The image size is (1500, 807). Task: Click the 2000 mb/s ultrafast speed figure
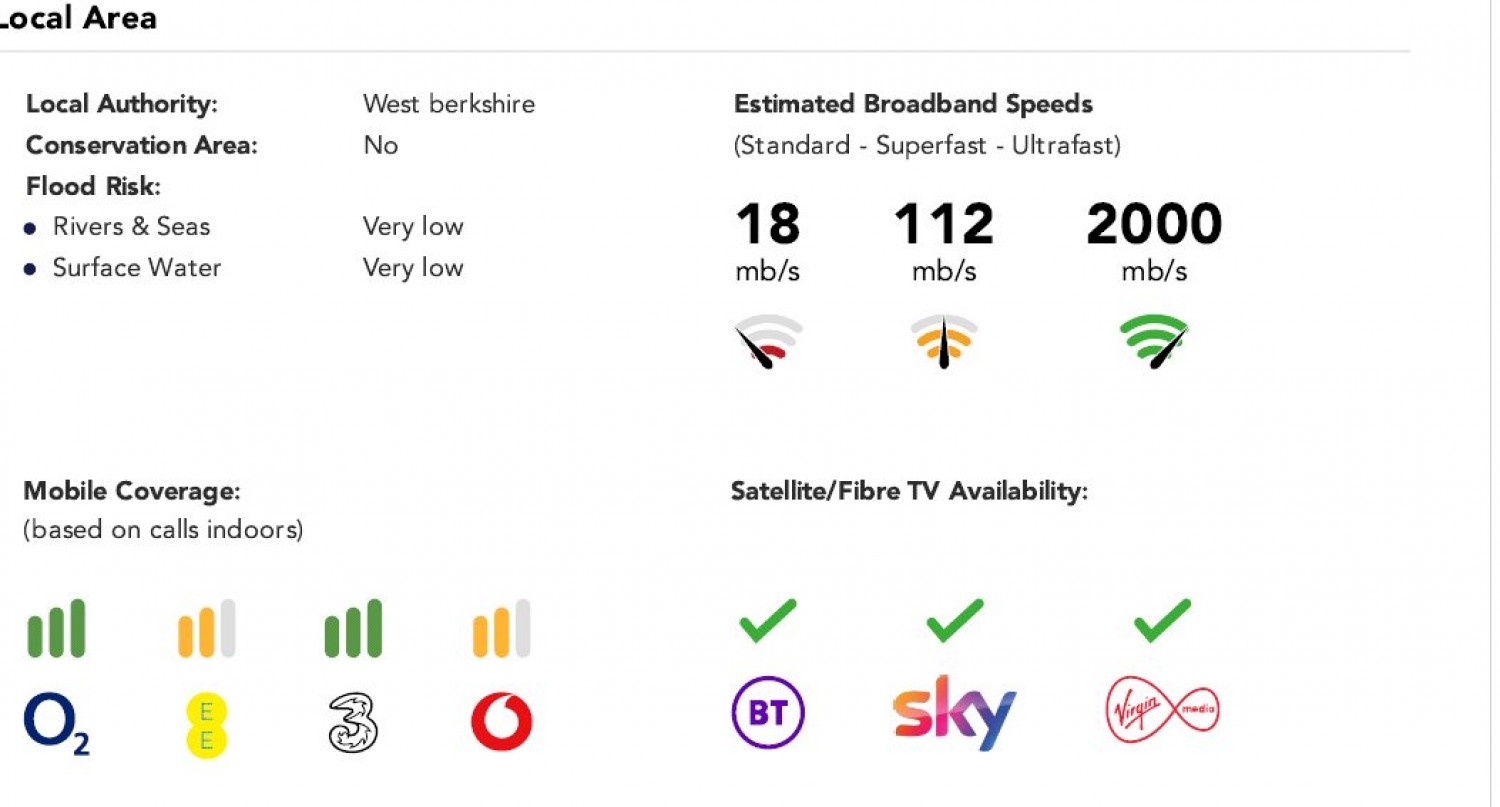pos(1153,225)
